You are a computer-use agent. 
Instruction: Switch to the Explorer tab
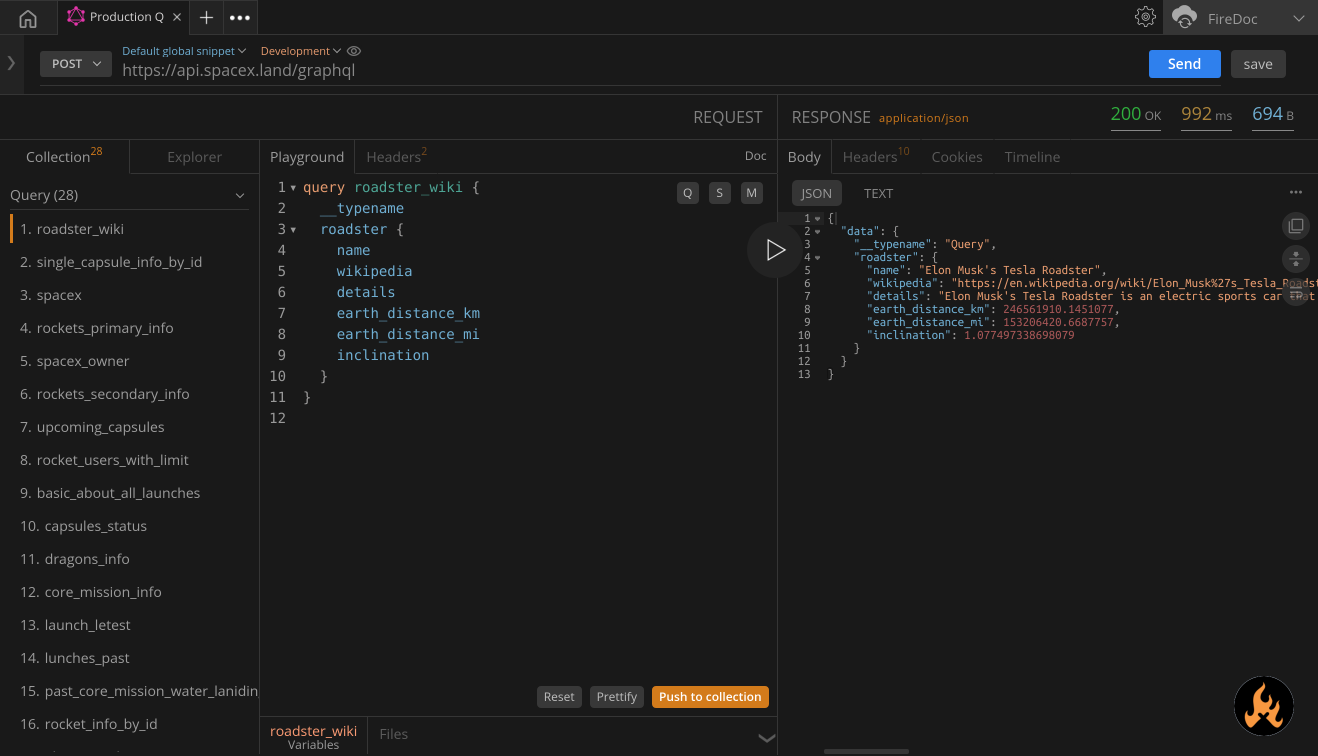(x=194, y=156)
